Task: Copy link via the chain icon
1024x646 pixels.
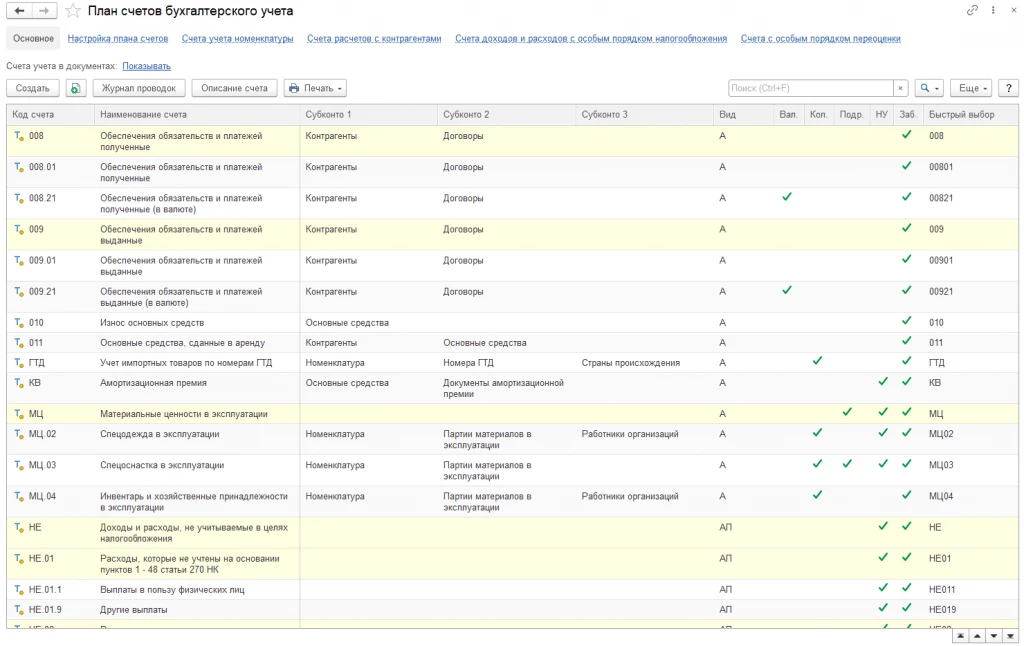Action: click(972, 10)
